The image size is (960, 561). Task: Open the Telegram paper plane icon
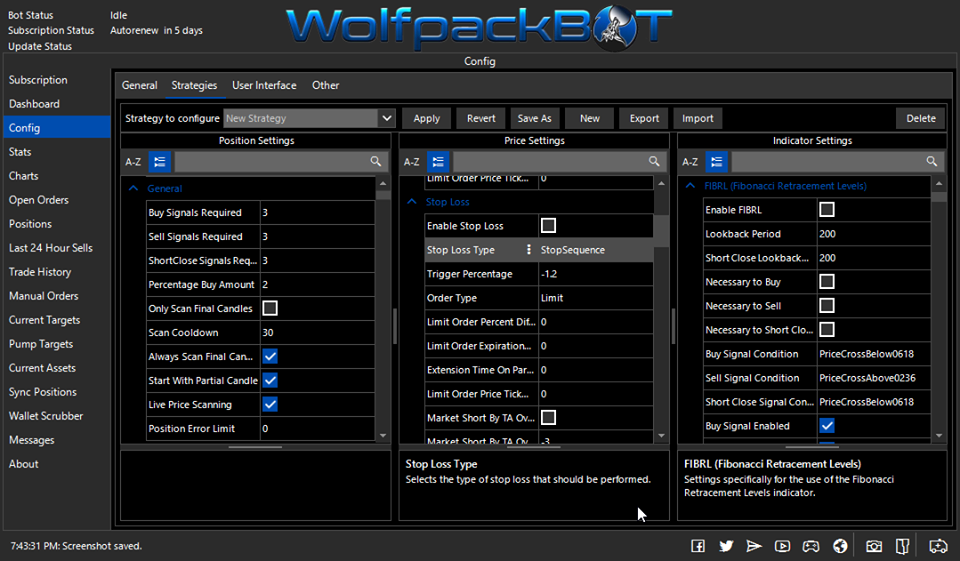pos(754,546)
